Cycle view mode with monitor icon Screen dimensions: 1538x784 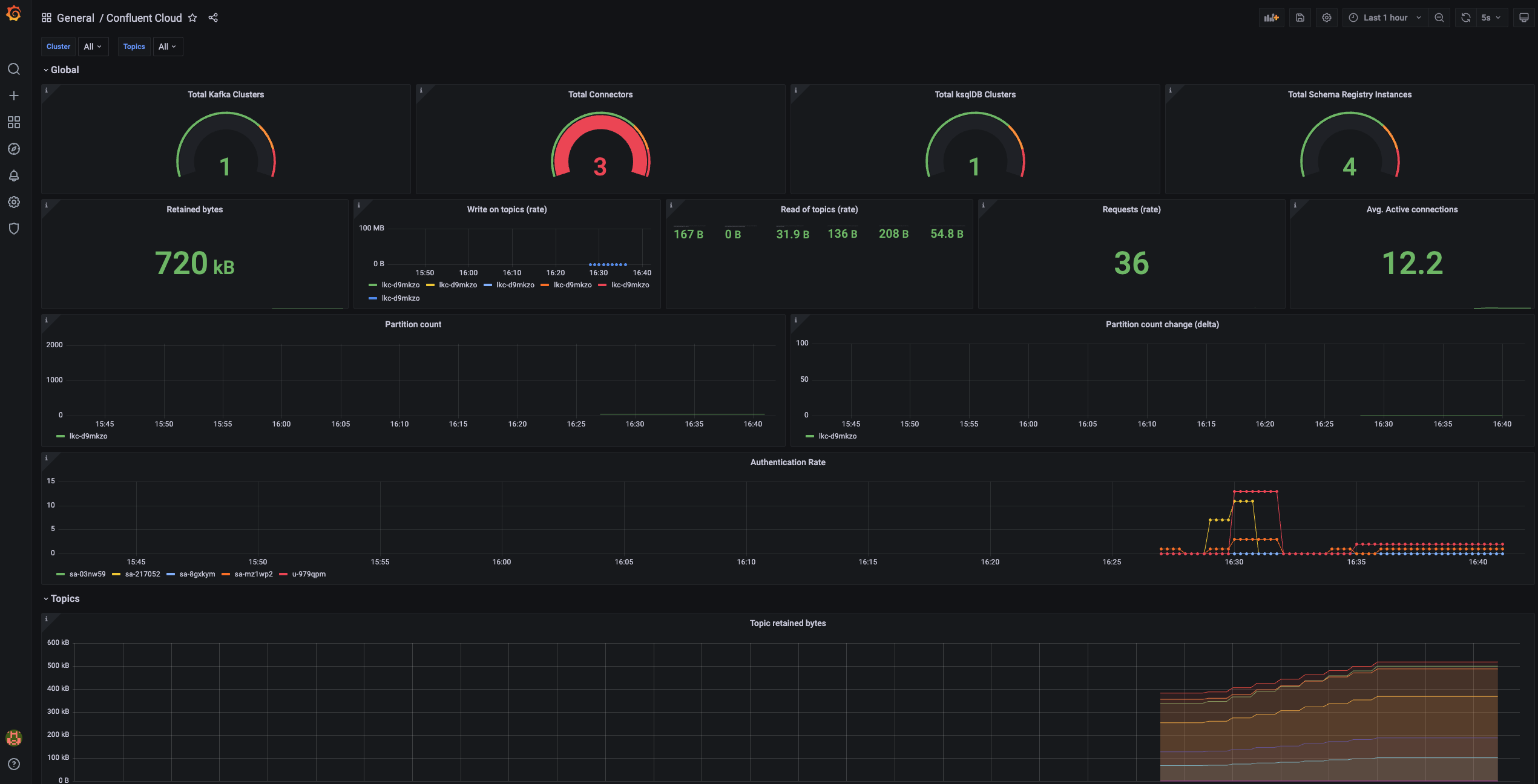click(x=1524, y=18)
